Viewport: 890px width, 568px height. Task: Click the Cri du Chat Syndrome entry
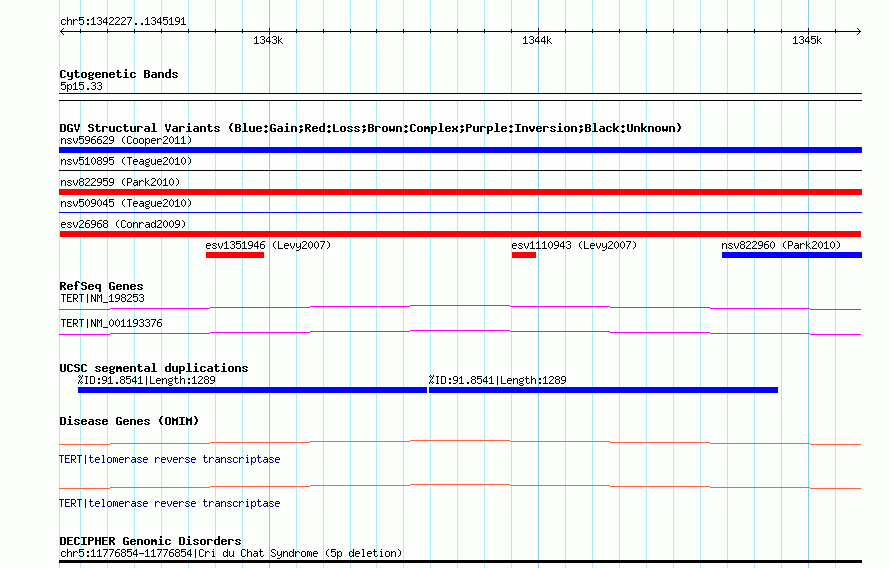231,553
